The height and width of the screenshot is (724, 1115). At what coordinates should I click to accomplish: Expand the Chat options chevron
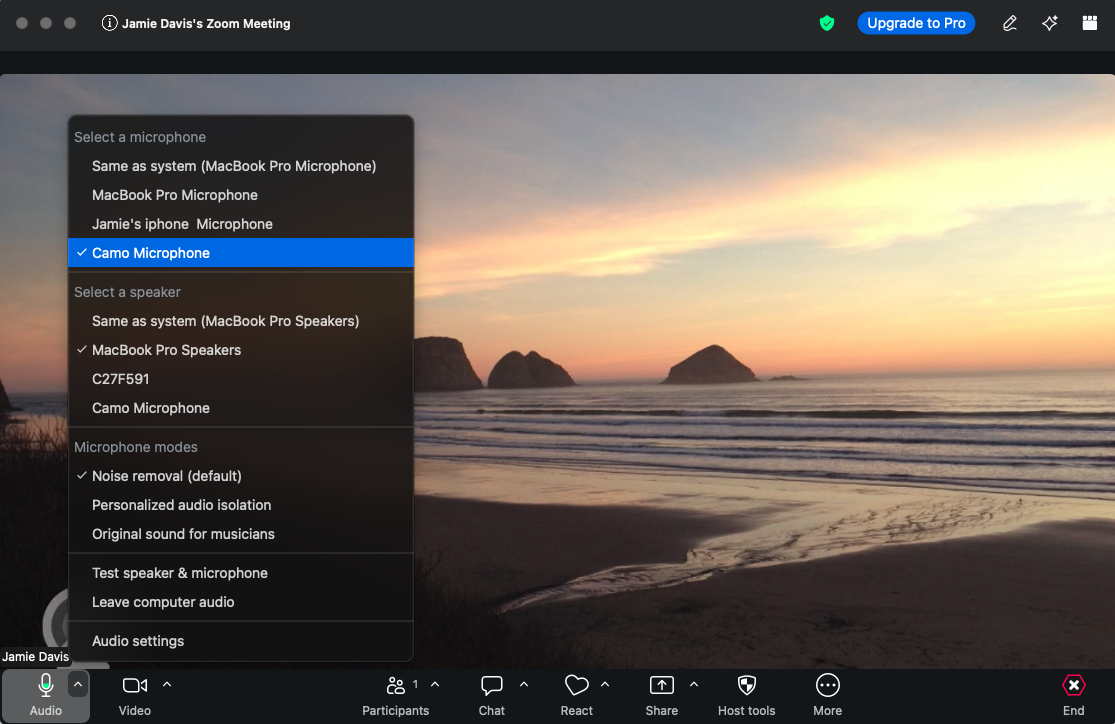click(524, 685)
